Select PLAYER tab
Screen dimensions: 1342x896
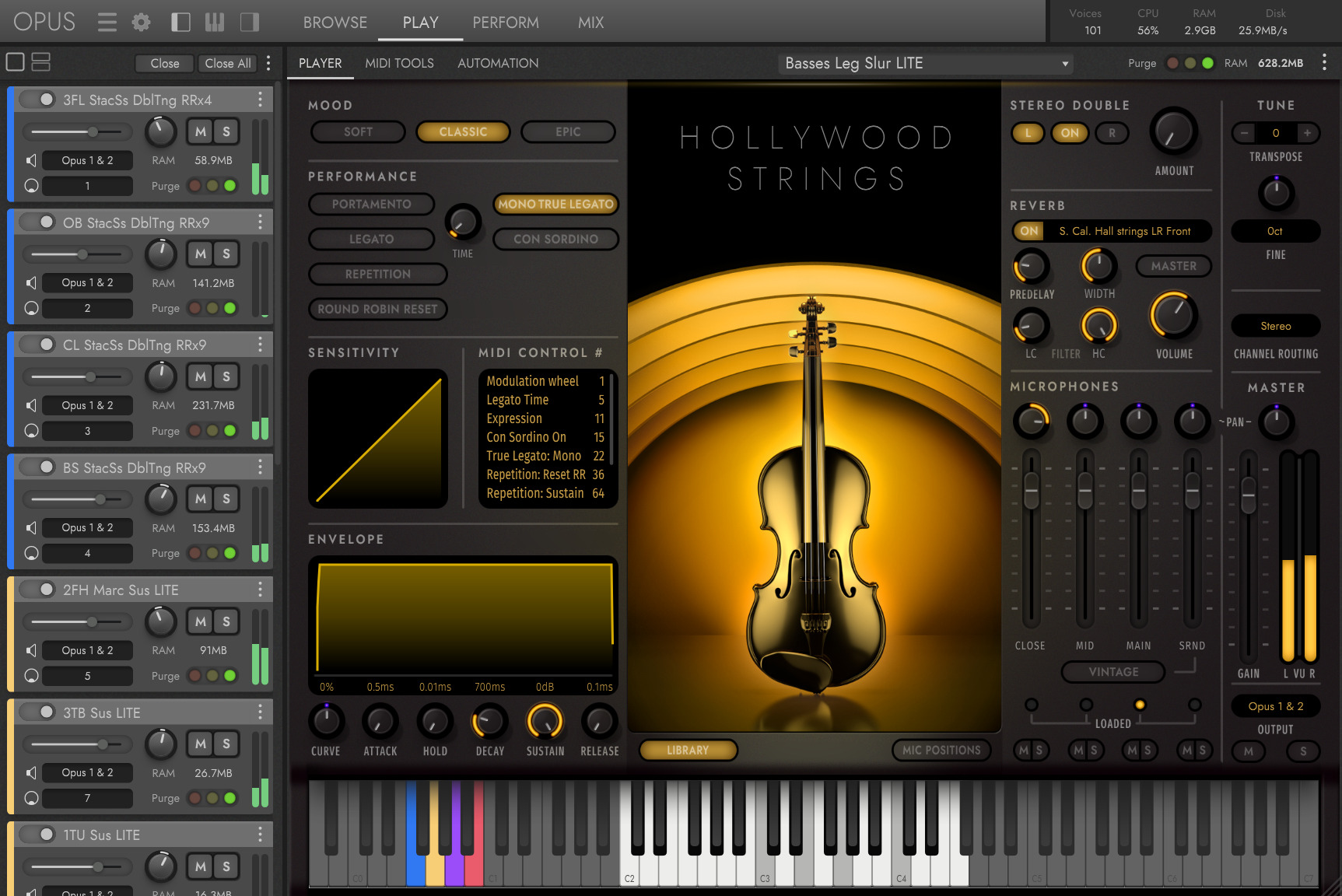(321, 63)
